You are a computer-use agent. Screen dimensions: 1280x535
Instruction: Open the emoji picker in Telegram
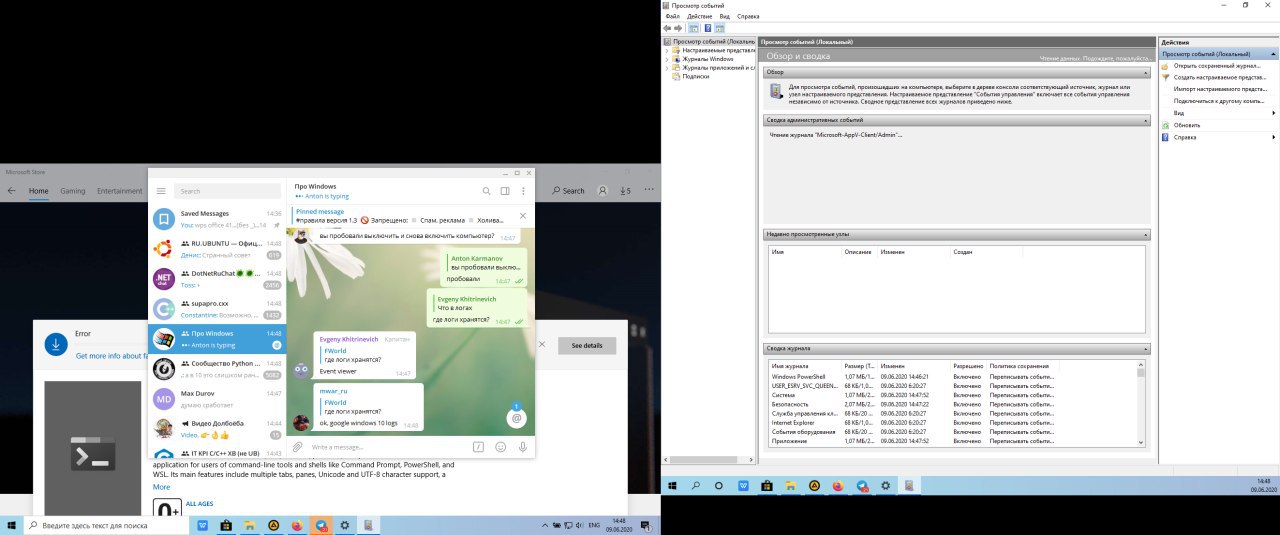point(501,447)
